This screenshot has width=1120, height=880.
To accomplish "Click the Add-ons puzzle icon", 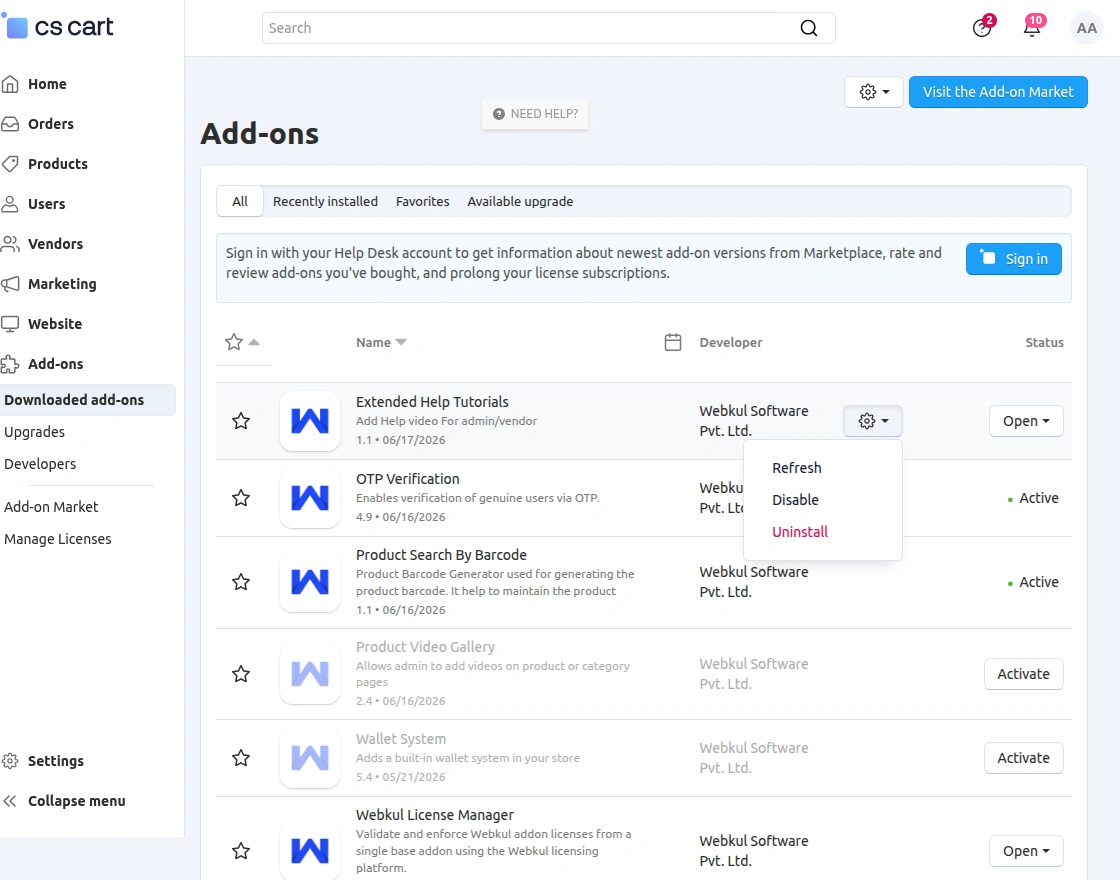I will click(10, 364).
